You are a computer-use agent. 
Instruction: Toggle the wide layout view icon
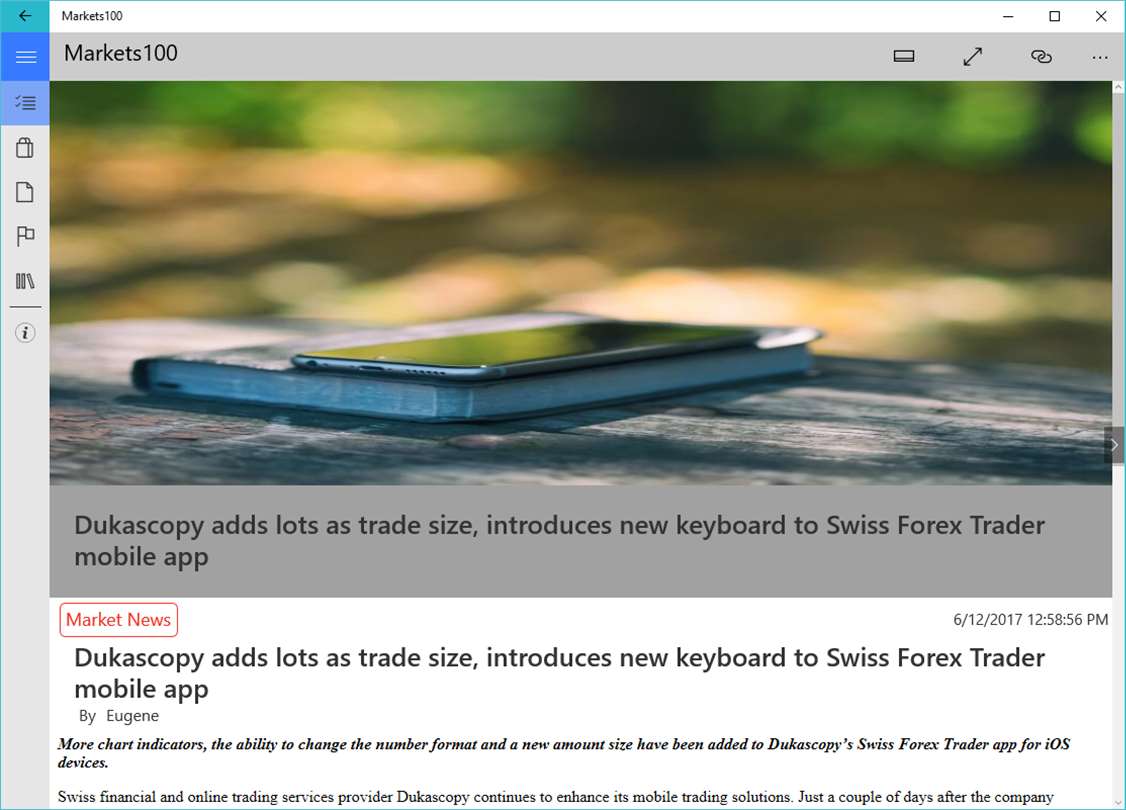[903, 57]
